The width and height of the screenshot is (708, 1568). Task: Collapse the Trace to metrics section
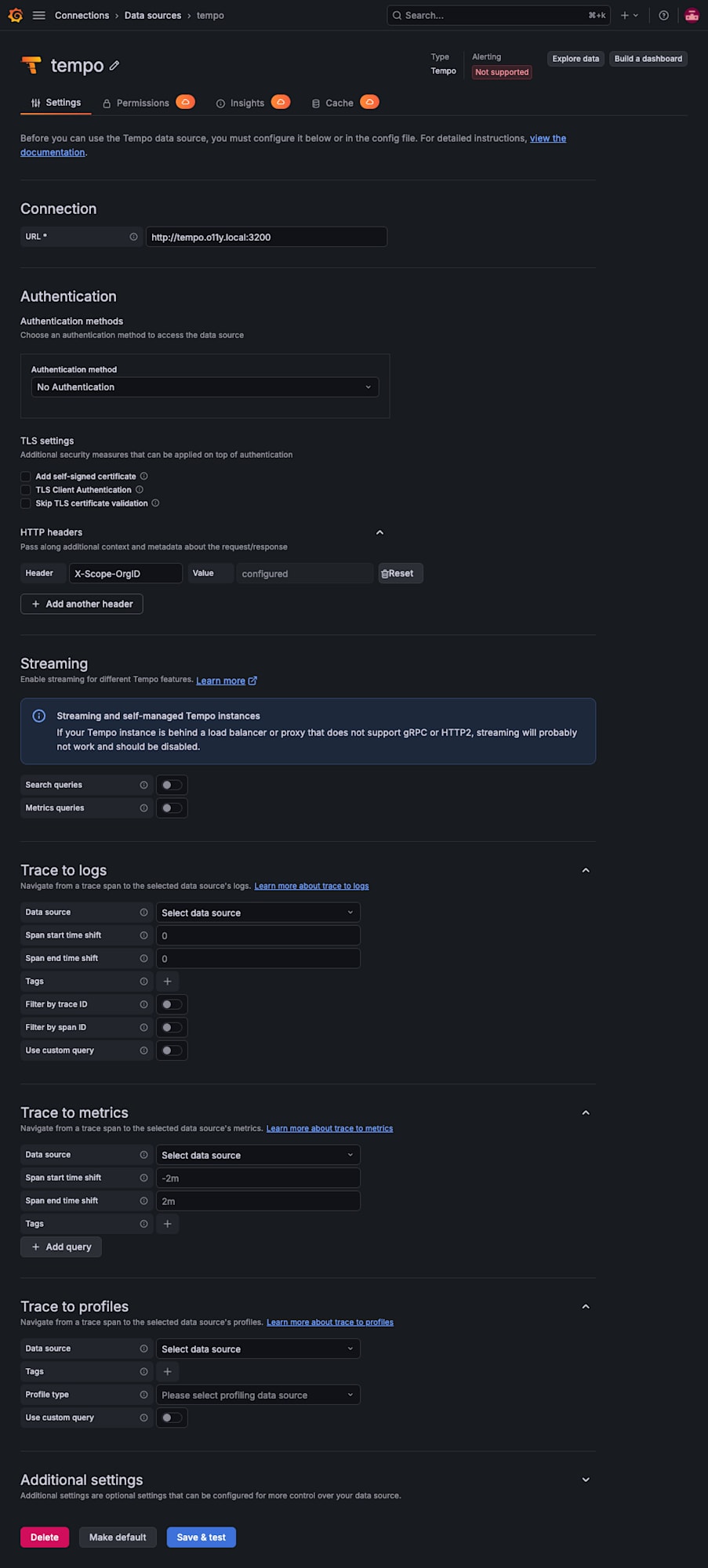(586, 1112)
